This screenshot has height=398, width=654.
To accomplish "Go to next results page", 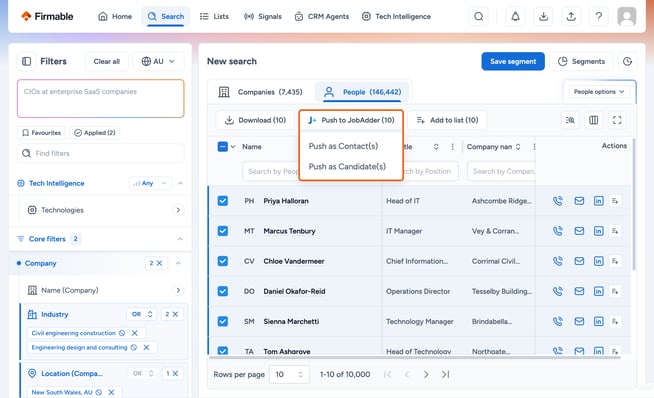I will (x=426, y=374).
